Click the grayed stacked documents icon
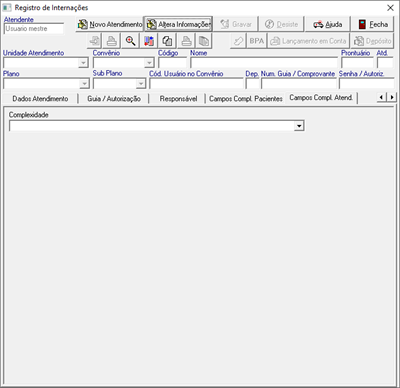Viewport: 400px width, 388px height. tap(204, 41)
